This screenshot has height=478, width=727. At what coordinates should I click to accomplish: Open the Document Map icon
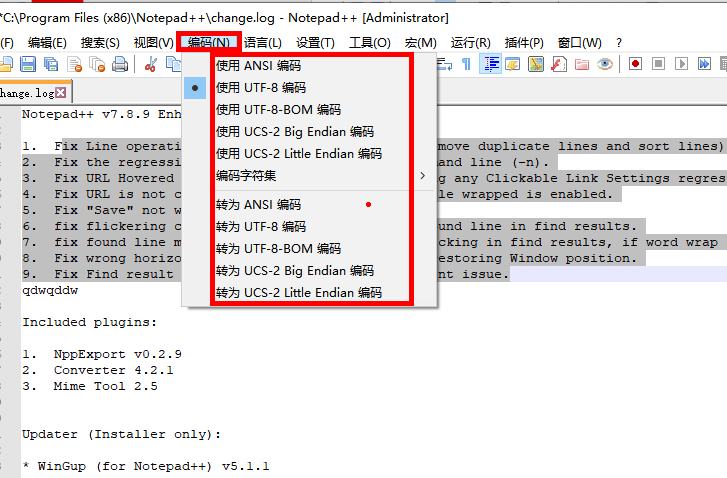click(536, 64)
